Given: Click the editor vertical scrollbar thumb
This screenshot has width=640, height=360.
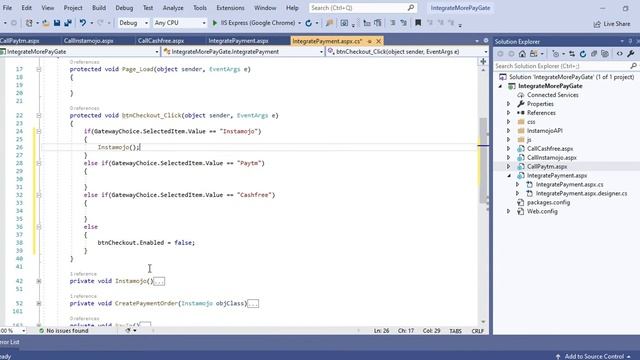Looking at the screenshot, I should 483,159.
